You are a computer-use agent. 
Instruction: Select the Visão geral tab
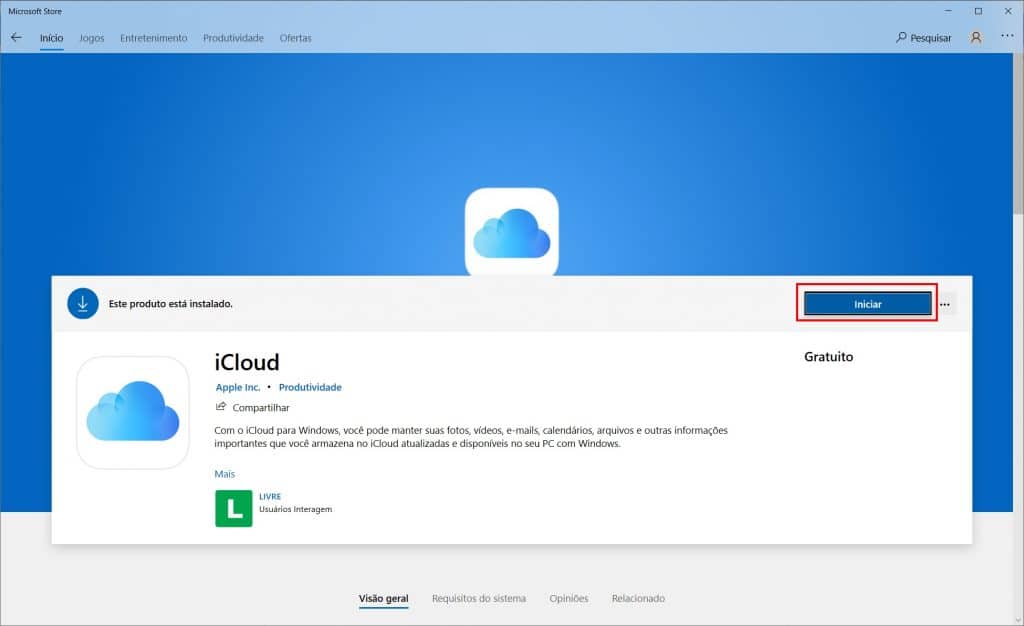coord(383,599)
